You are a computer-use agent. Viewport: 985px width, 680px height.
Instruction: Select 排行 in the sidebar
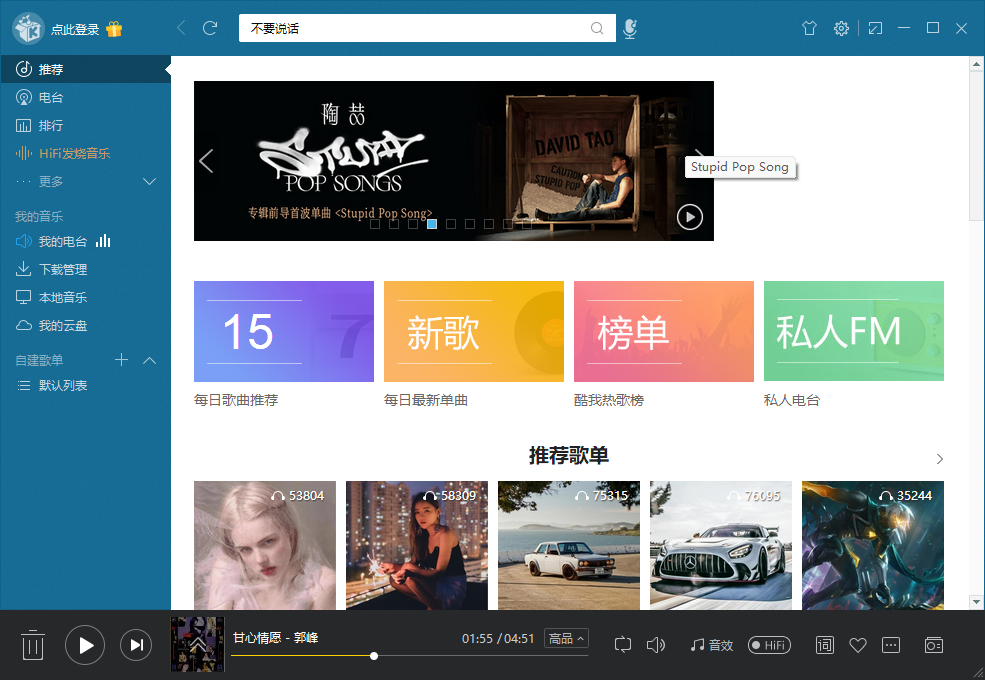(50, 125)
